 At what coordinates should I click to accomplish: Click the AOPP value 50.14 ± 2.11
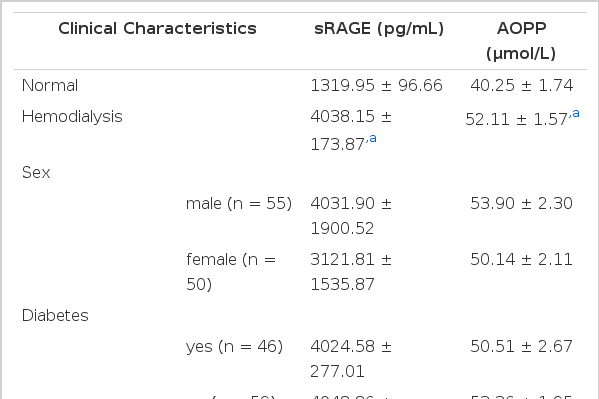tap(521, 260)
